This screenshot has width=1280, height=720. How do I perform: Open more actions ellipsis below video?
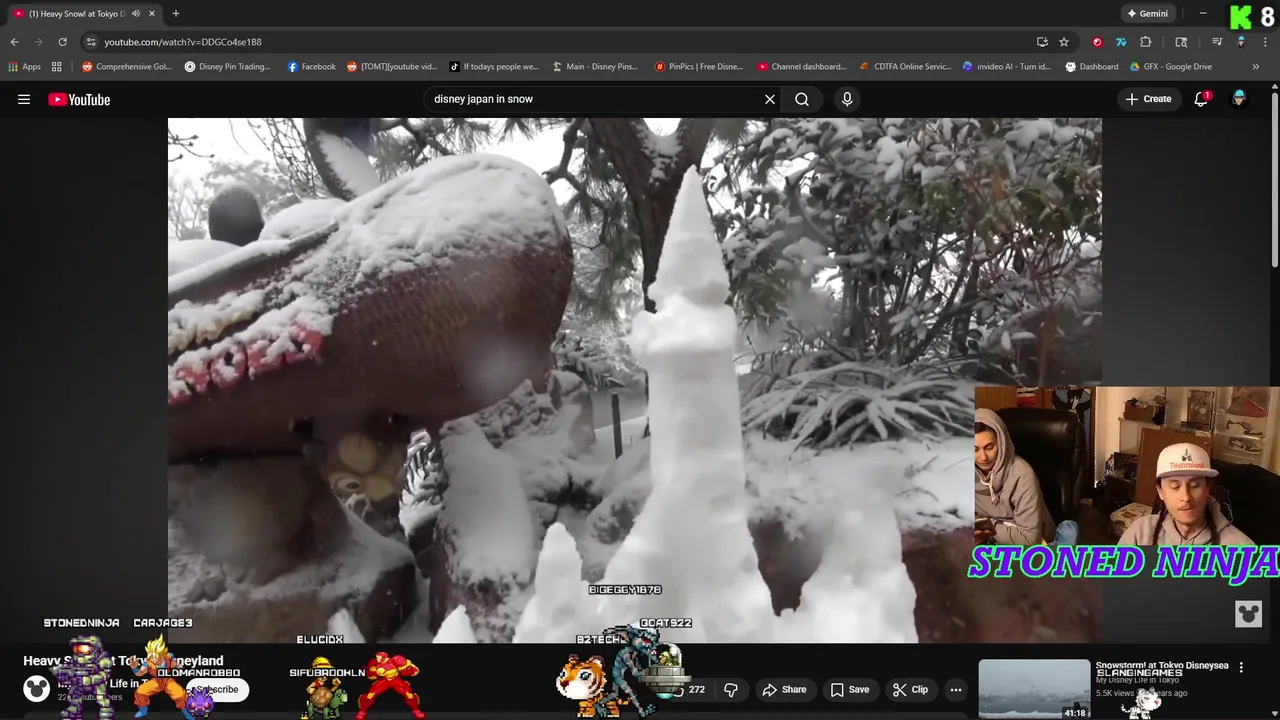[x=956, y=690]
